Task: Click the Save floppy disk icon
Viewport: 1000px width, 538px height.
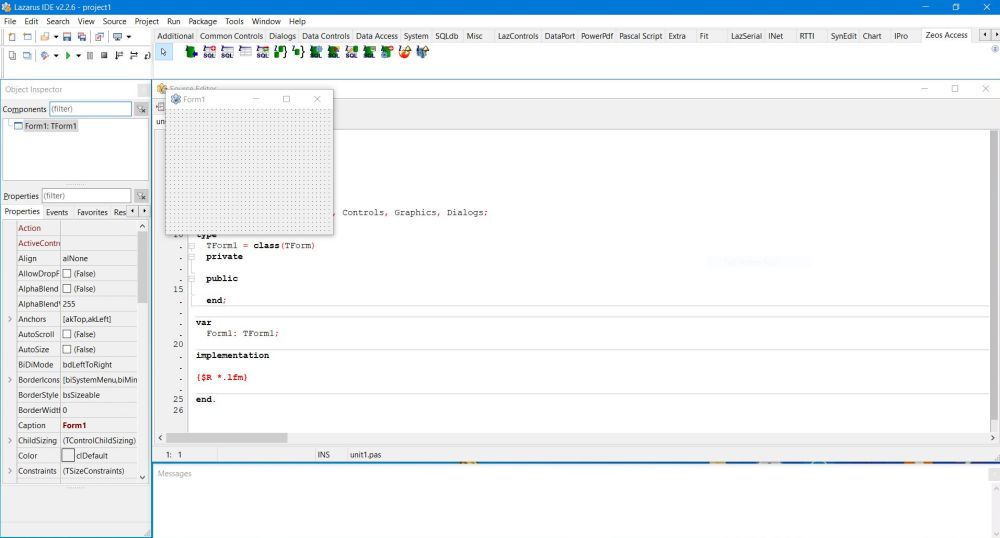Action: click(67, 37)
